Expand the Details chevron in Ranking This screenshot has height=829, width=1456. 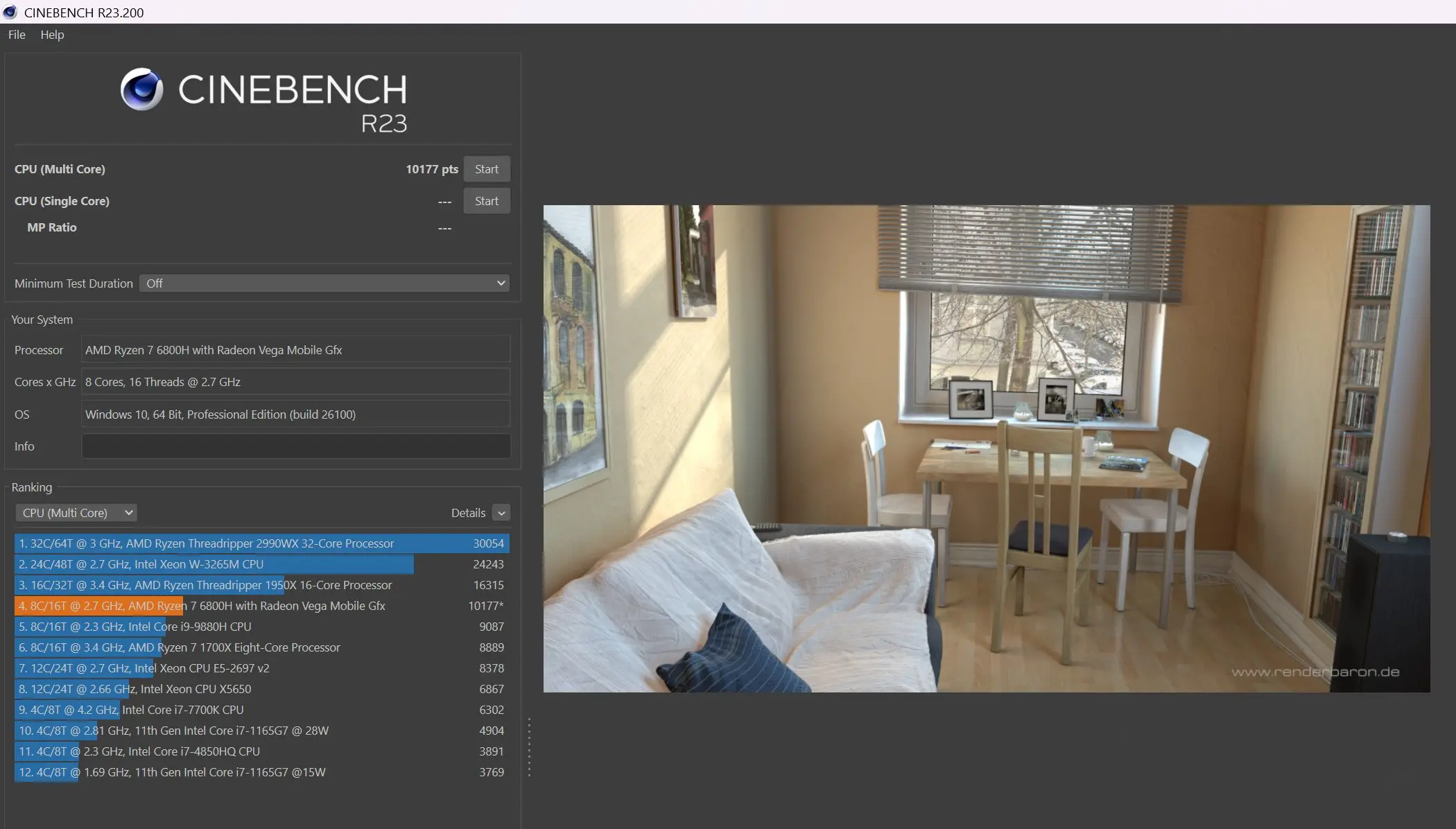tap(501, 513)
